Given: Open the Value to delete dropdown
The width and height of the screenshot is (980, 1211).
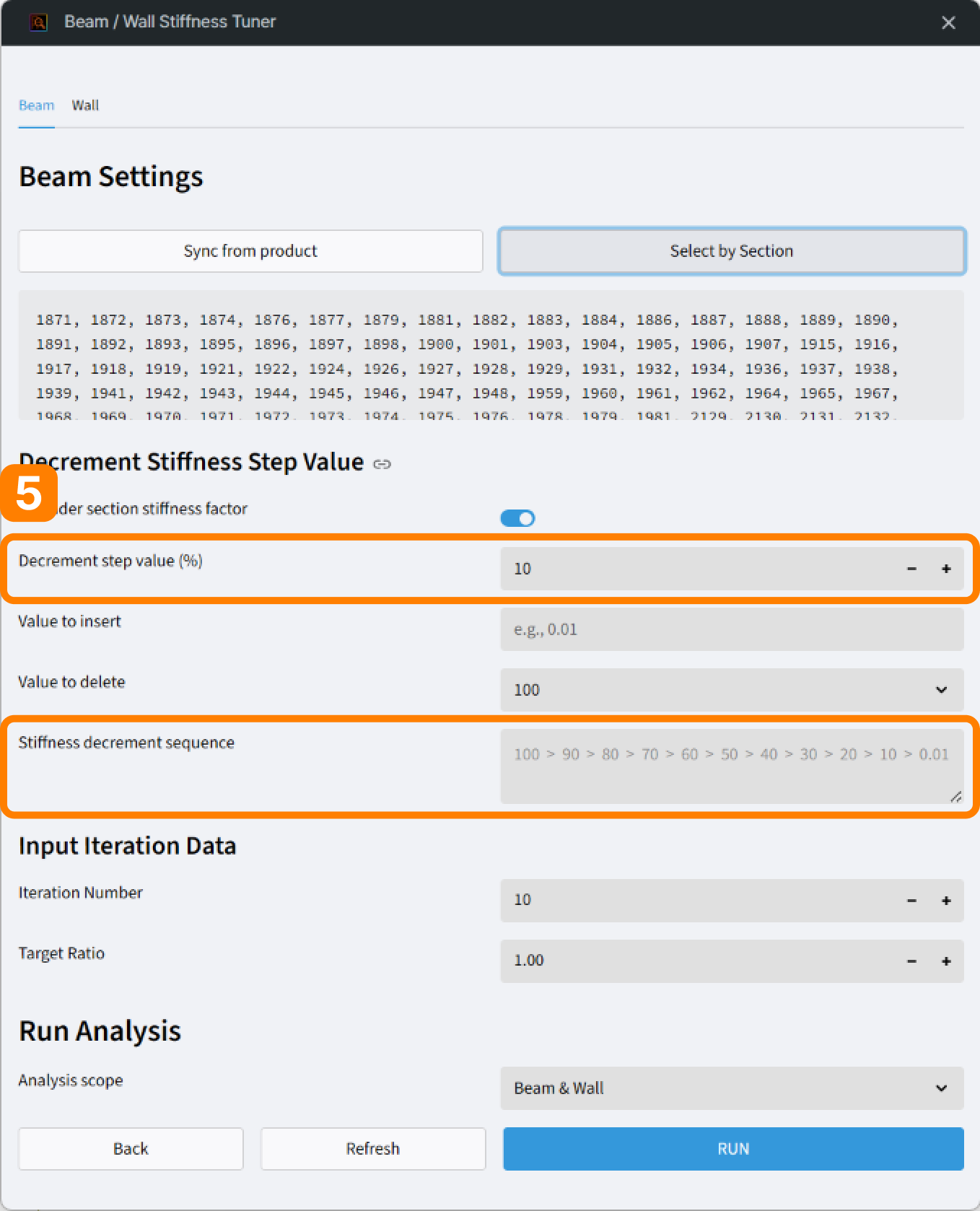Looking at the screenshot, I should tap(732, 690).
